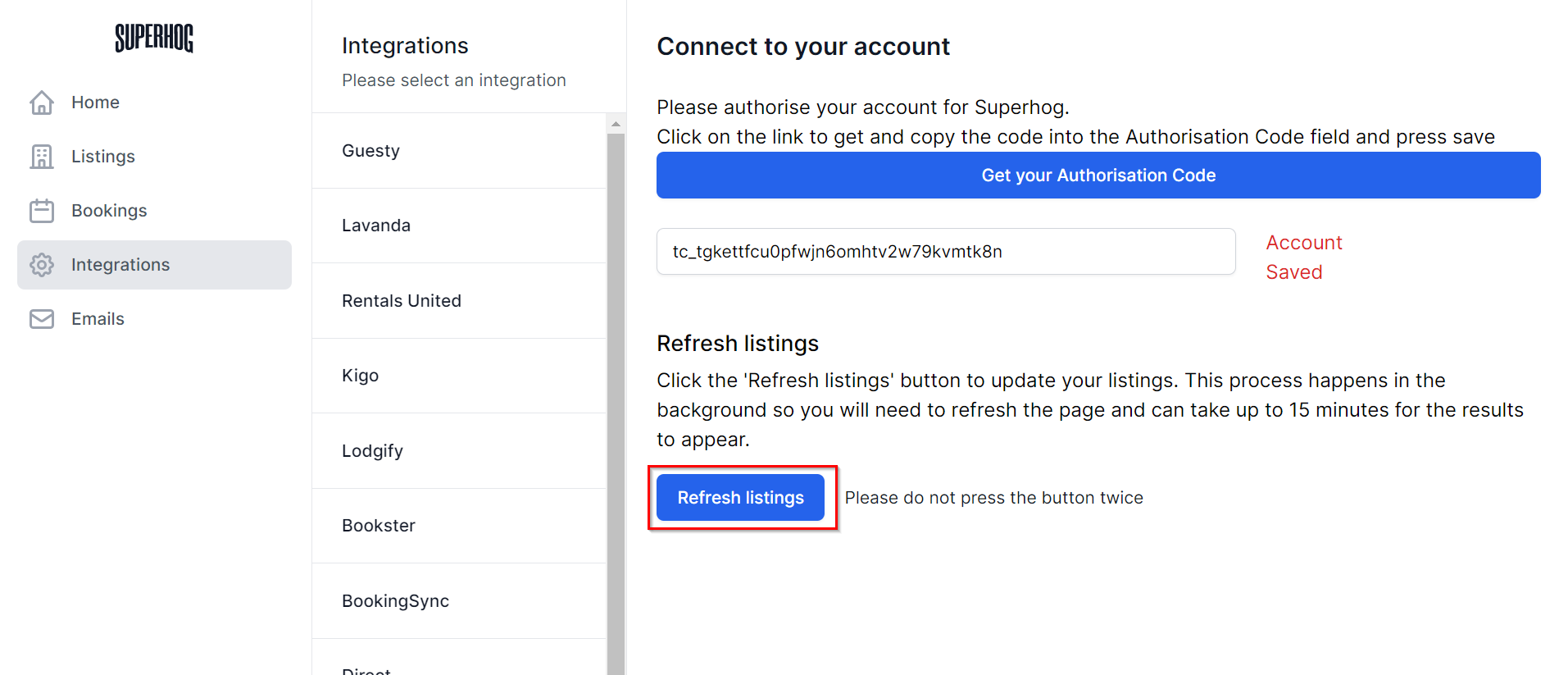Click into the authorisation code field

pyautogui.click(x=946, y=252)
